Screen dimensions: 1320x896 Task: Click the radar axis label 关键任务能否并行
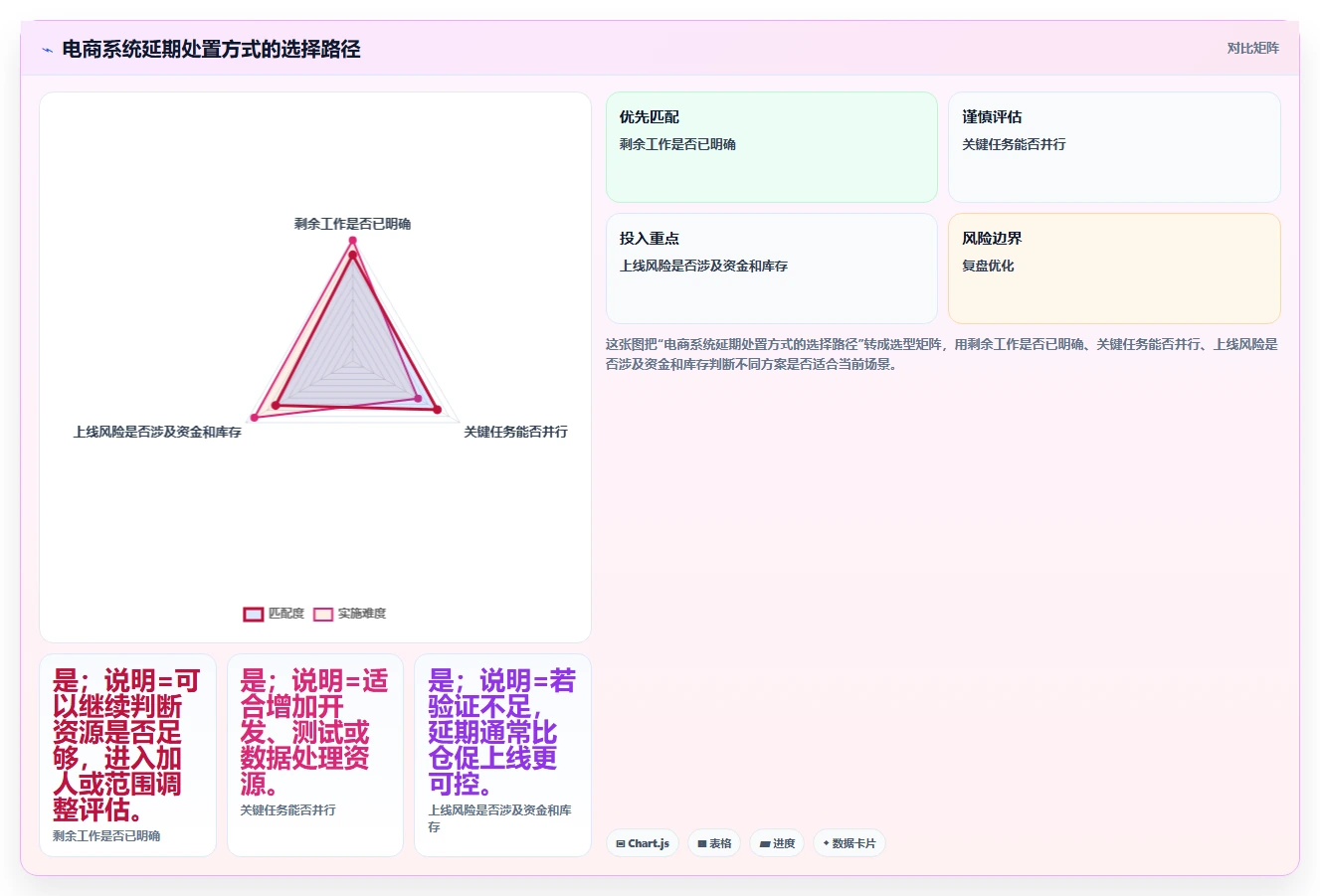tap(515, 432)
